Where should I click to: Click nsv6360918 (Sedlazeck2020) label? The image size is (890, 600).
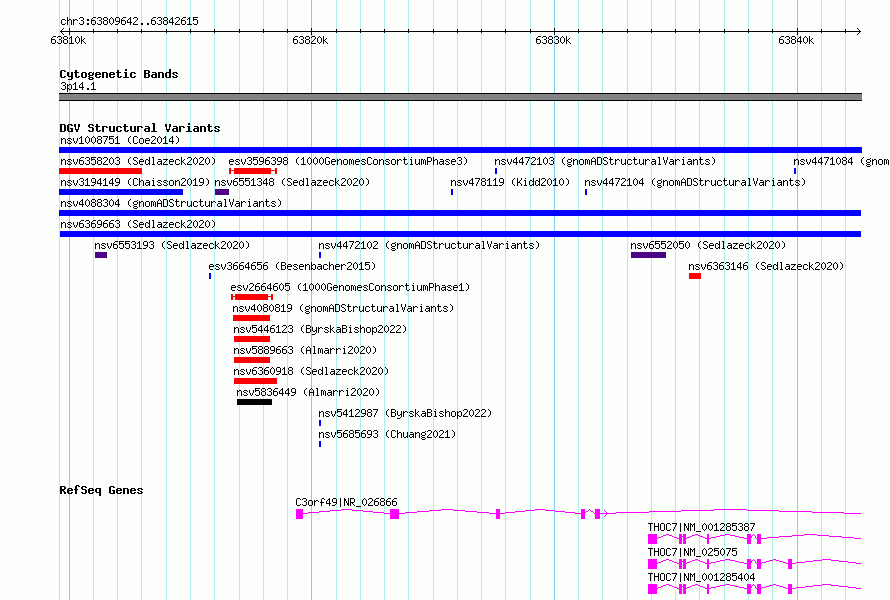point(311,371)
